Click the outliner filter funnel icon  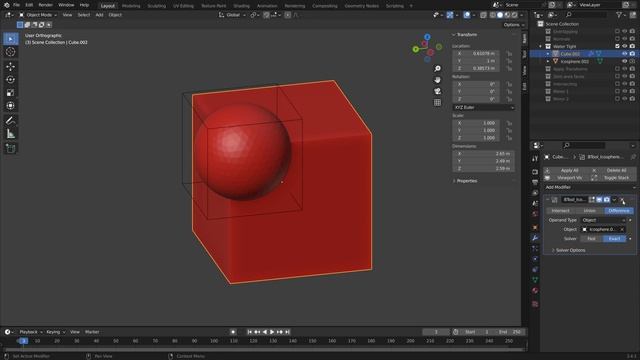pos(619,15)
